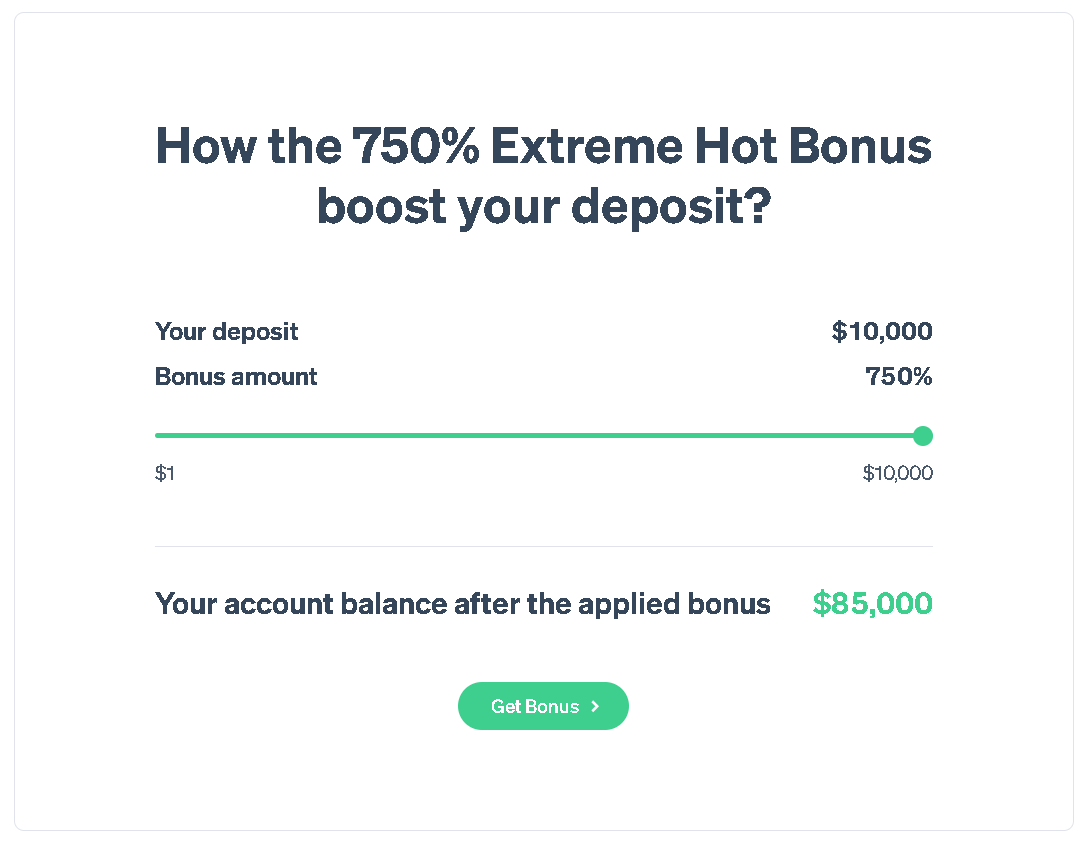Click "Extreme Hot Bonus" in the heading
The image size is (1087, 844).
click(x=711, y=147)
